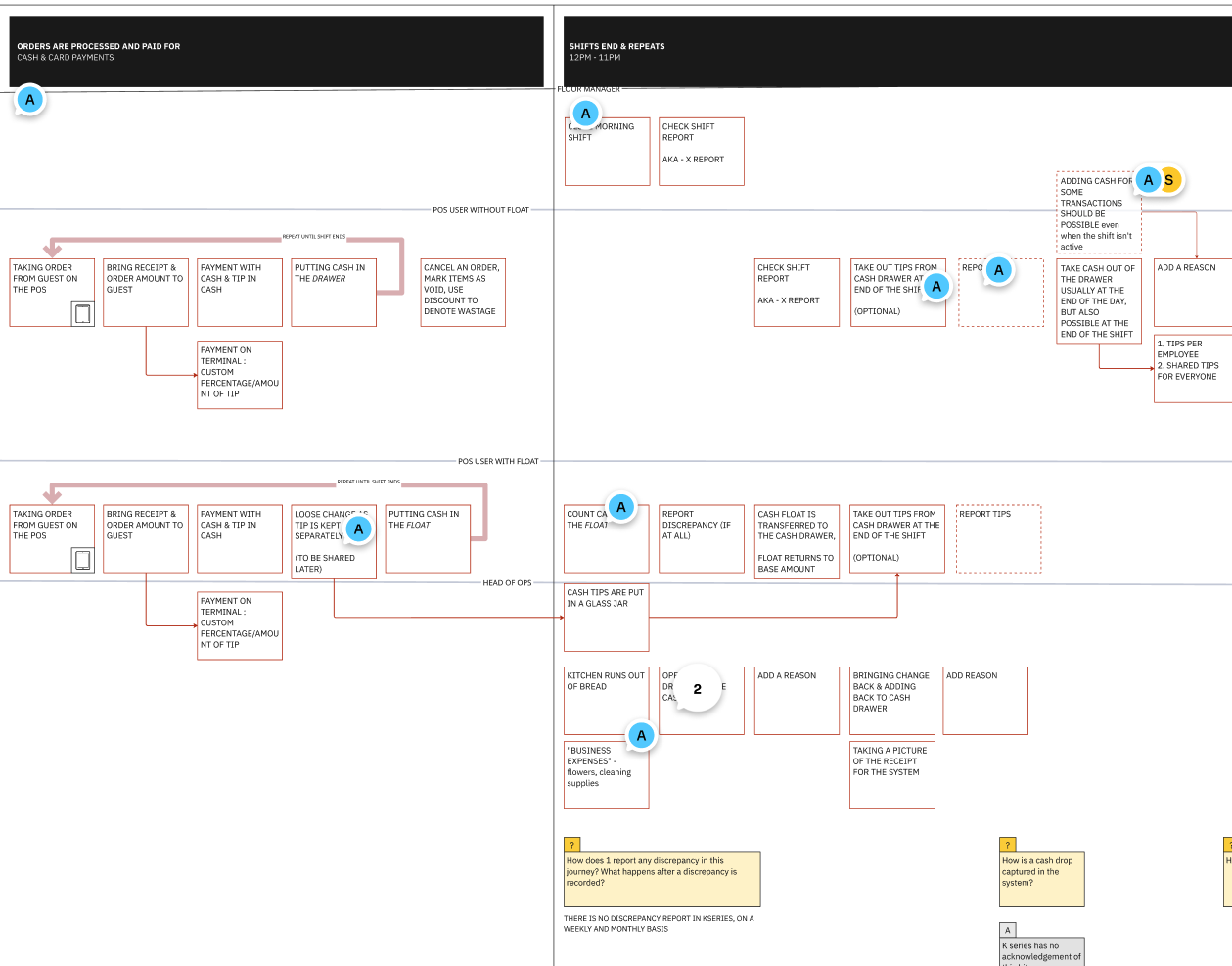Click tablet icon in the Without Float Taking Order card
Image resolution: width=1232 pixels, height=966 pixels.
[83, 313]
